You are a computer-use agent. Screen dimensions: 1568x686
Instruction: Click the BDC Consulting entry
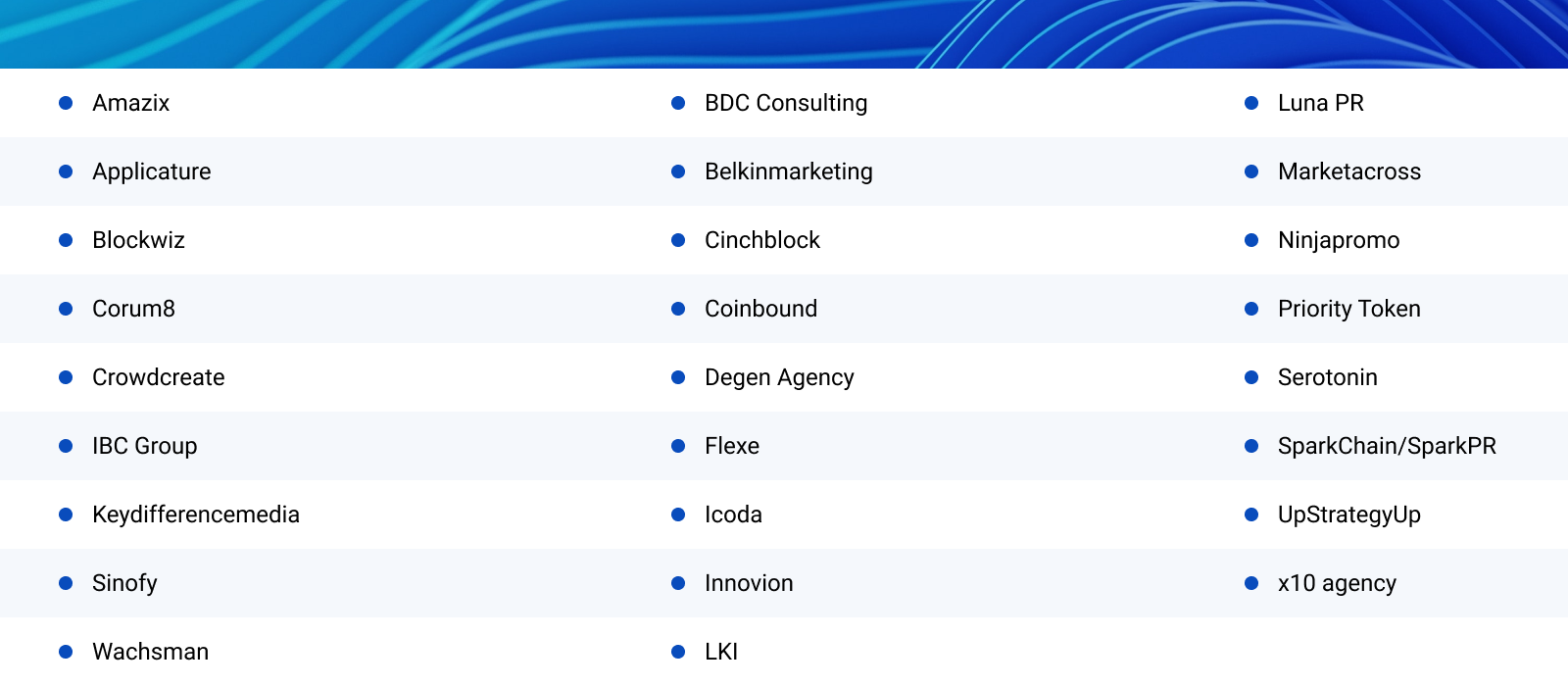[x=785, y=103]
